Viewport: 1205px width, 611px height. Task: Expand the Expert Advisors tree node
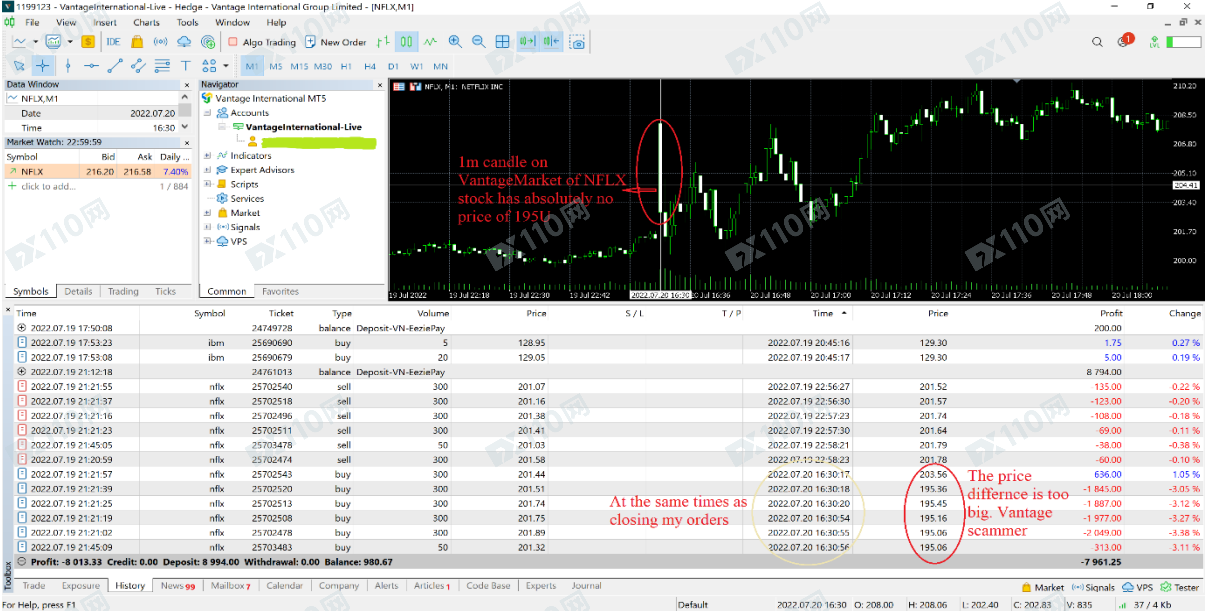point(208,170)
